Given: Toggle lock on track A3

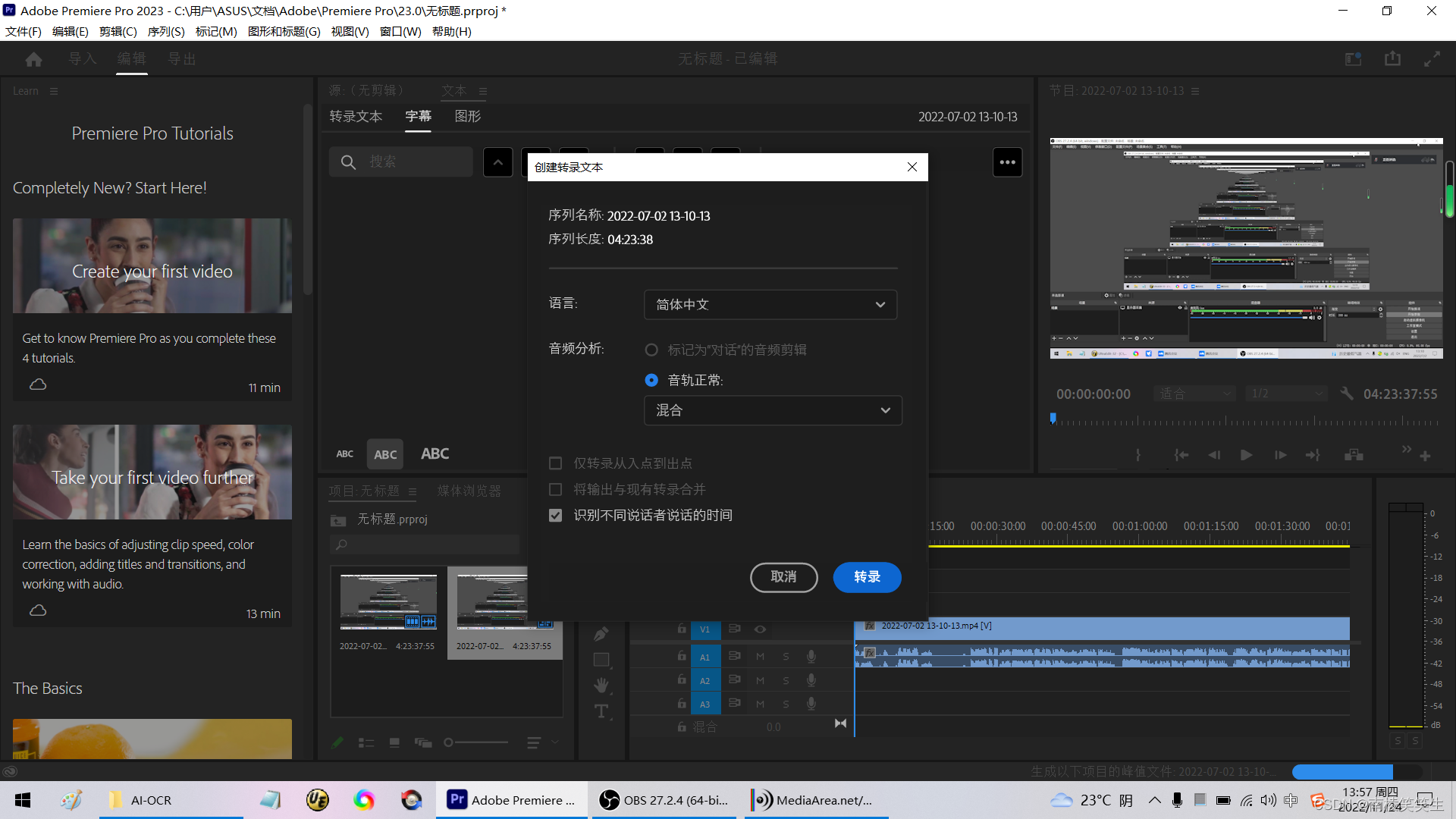Looking at the screenshot, I should tap(681, 704).
